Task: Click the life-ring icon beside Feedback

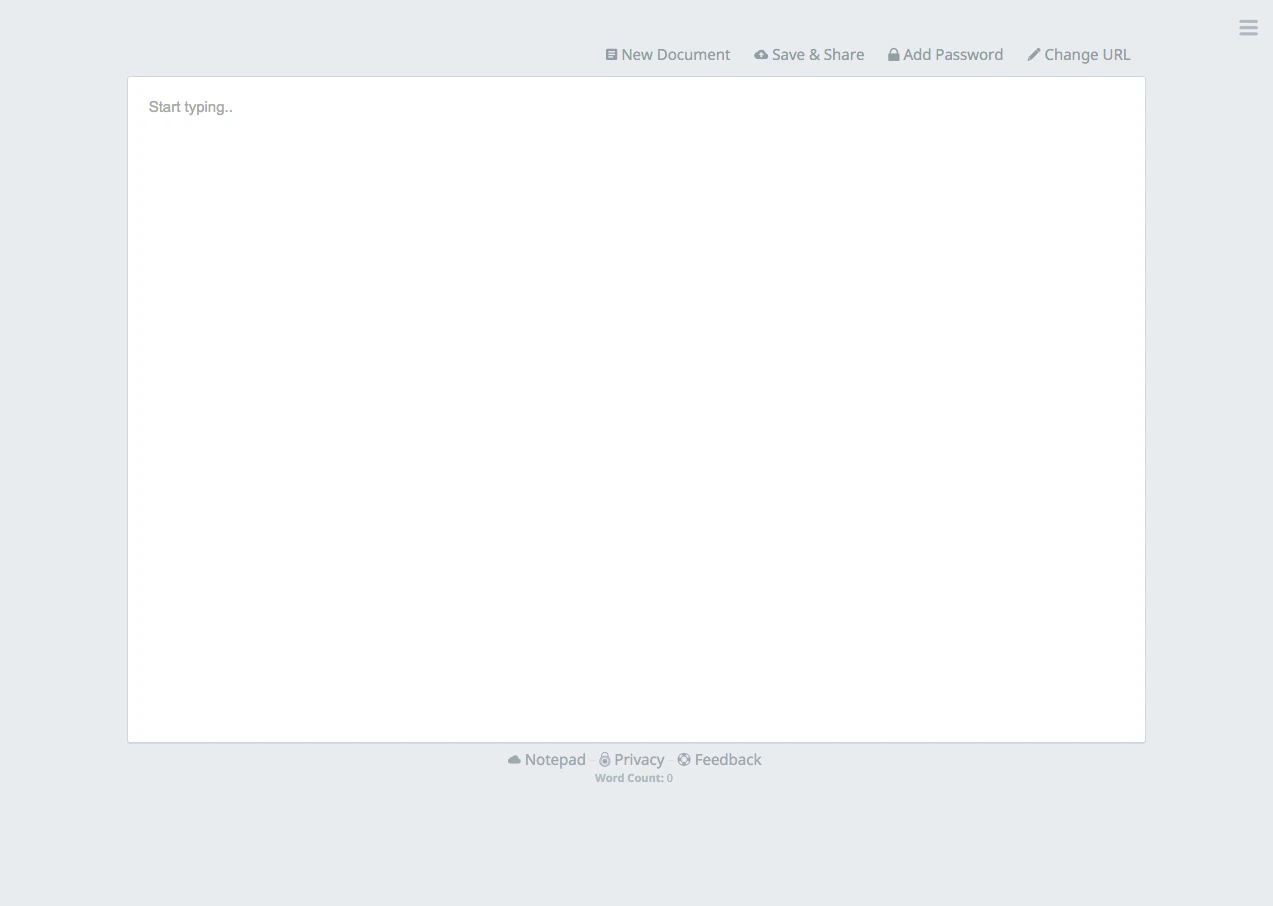Action: tap(683, 759)
